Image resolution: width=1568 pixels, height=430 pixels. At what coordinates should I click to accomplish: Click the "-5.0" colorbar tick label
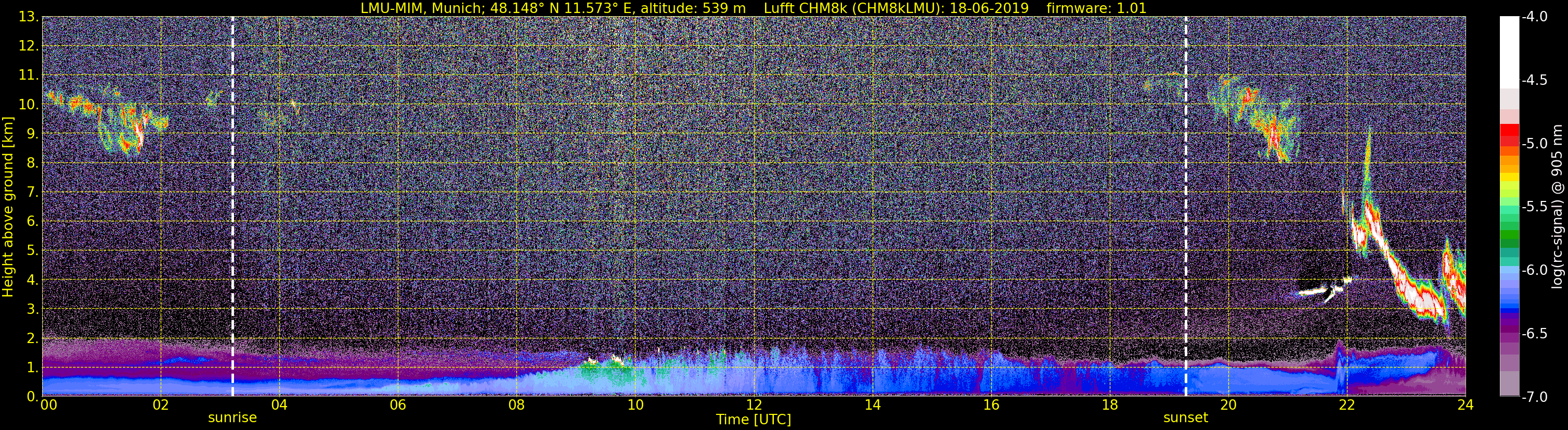tap(1534, 144)
